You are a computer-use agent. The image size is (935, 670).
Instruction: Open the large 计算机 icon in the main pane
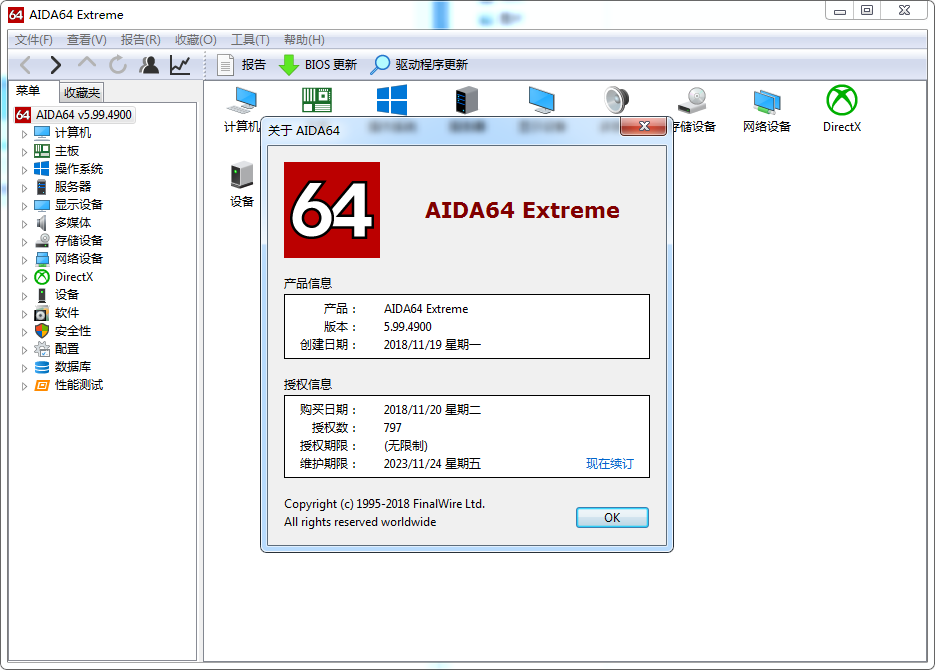tap(242, 109)
